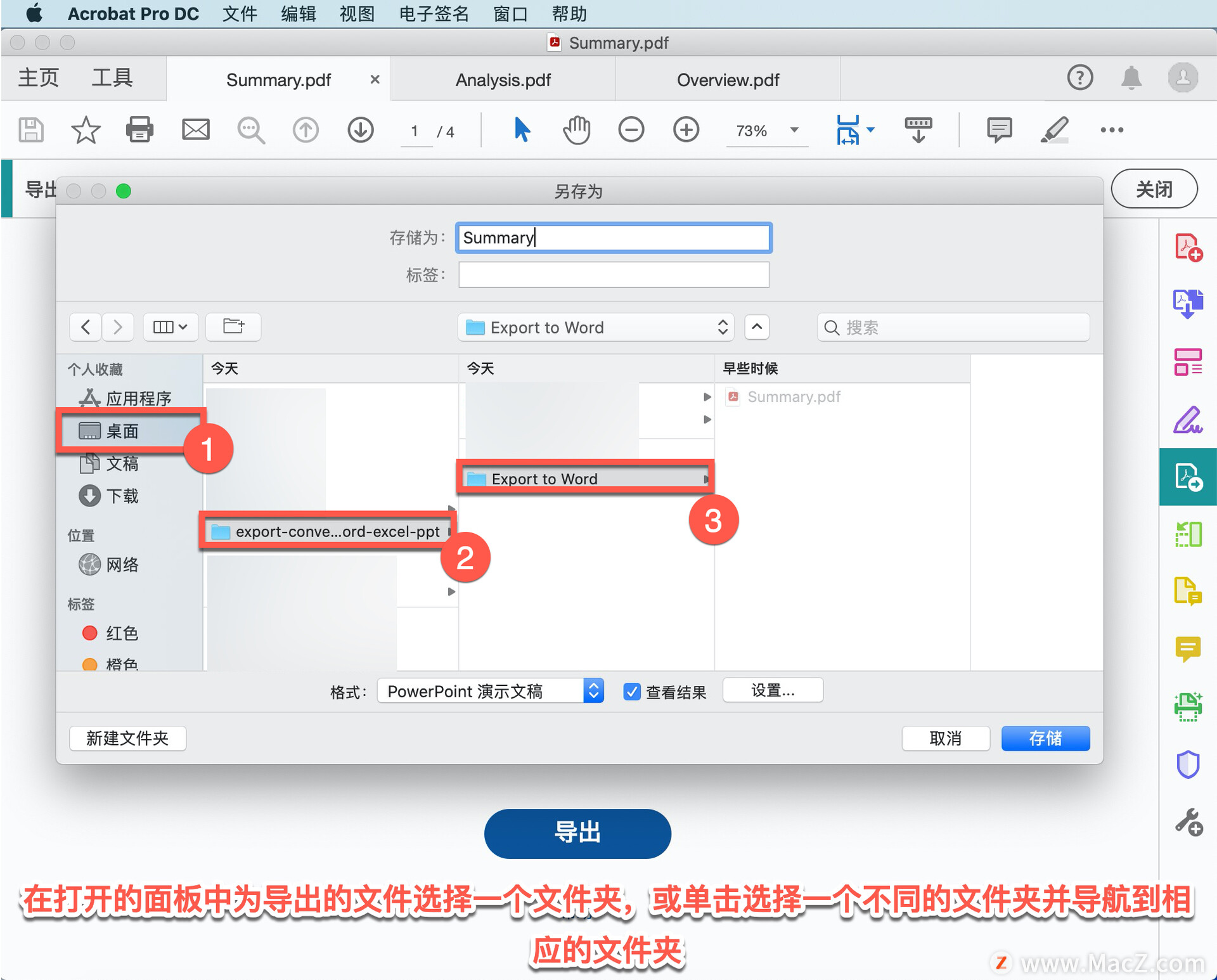Open the More Tools wrench icon
The height and width of the screenshot is (980, 1217).
click(x=1188, y=822)
